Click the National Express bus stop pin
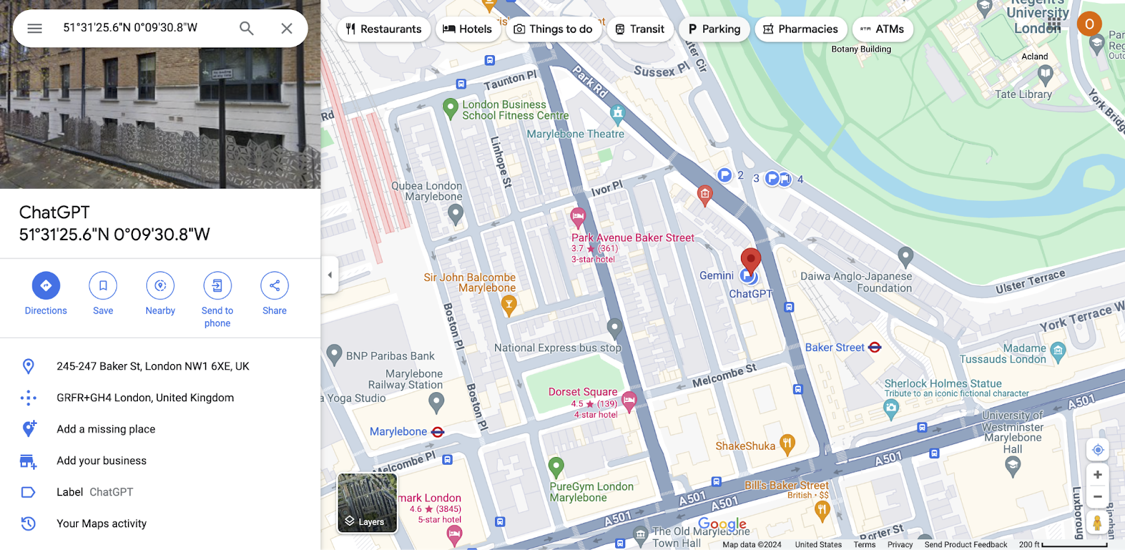 click(614, 329)
